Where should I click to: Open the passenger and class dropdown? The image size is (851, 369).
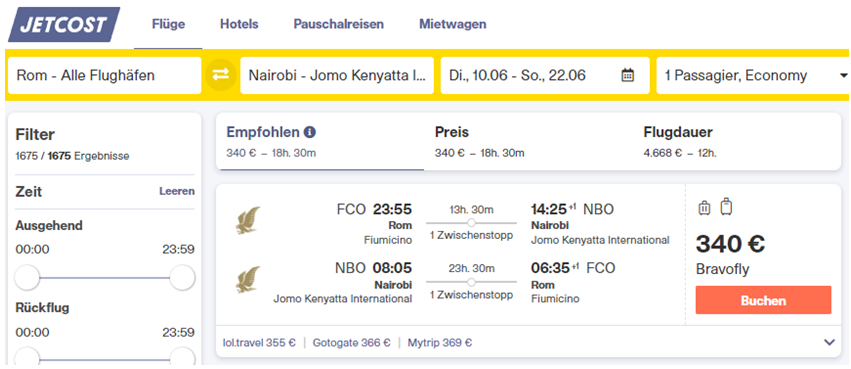pos(752,75)
